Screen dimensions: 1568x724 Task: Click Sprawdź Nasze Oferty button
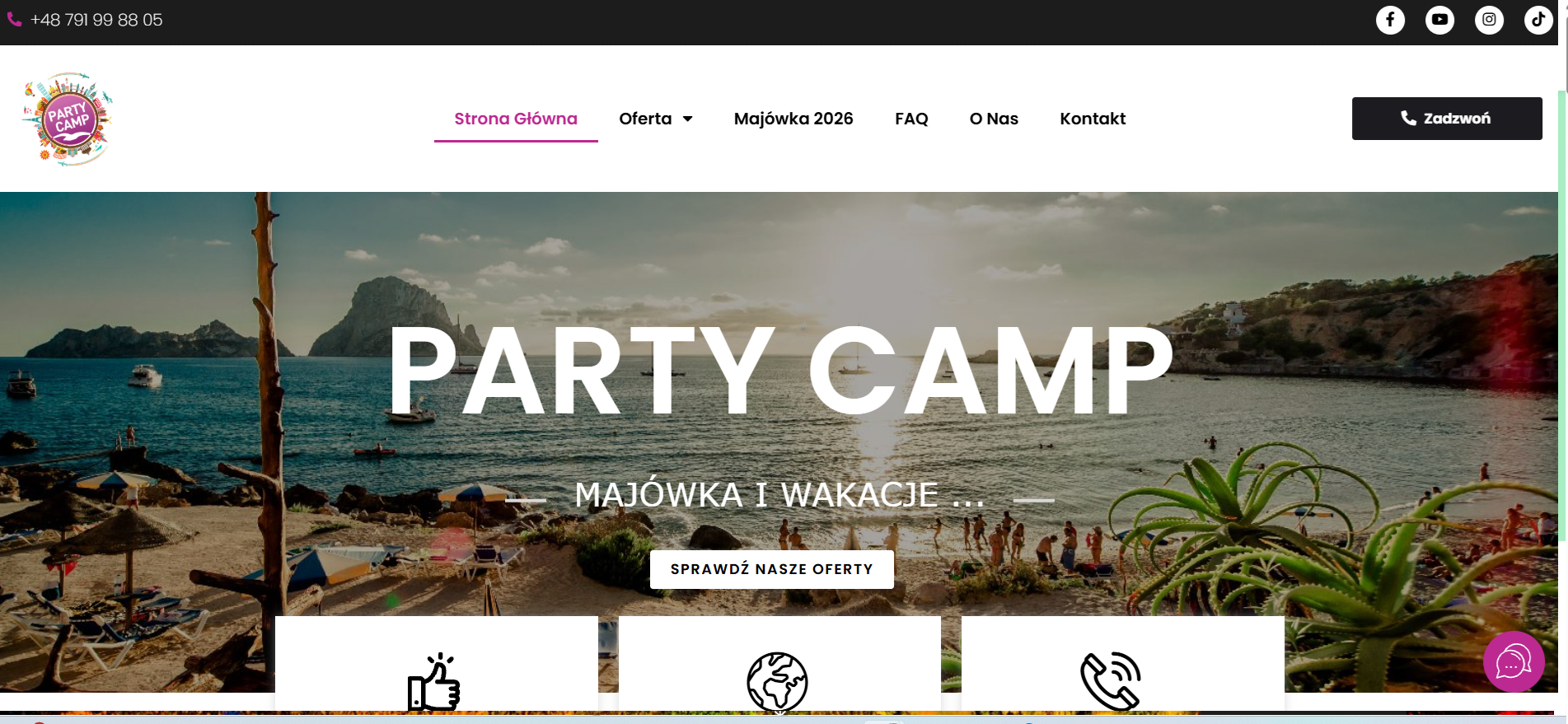point(772,569)
